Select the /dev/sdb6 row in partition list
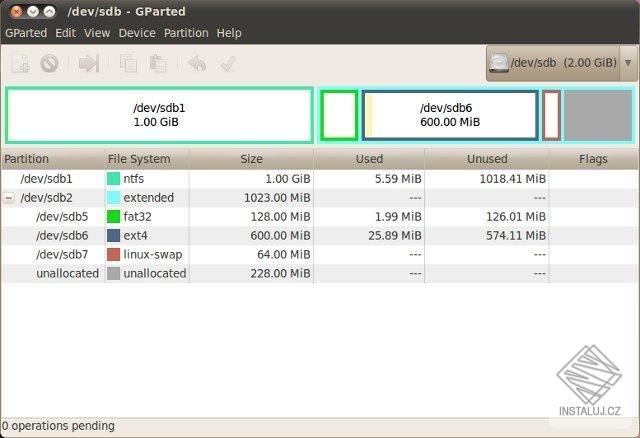 click(x=320, y=236)
